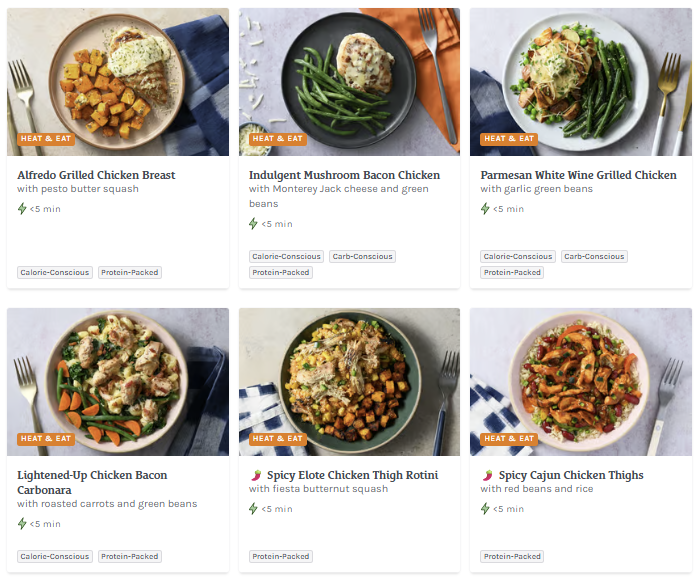Click chili pepper icon beside Spicy Elote Chicken

[256, 475]
